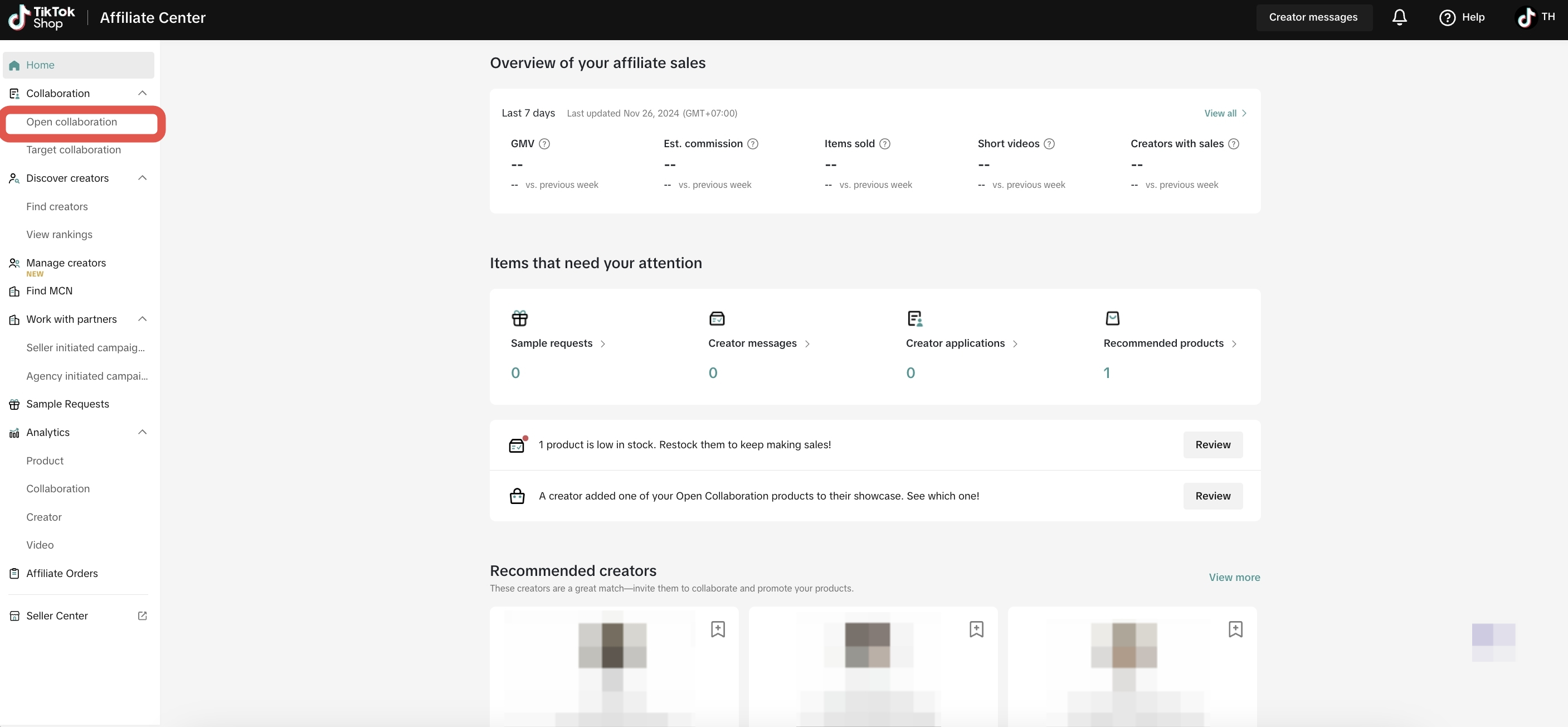Image resolution: width=1568 pixels, height=727 pixels.
Task: Click Review for low stock product
Action: point(1212,444)
